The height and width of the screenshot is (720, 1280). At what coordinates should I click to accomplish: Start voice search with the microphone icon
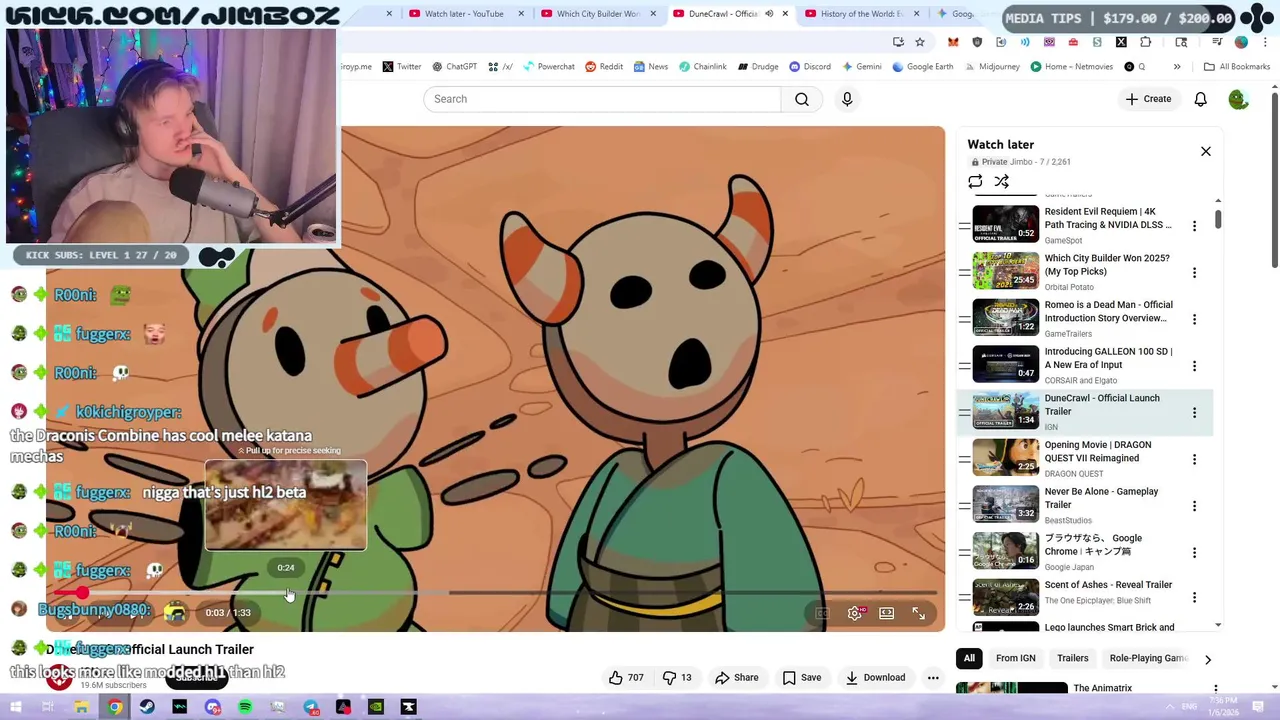[847, 99]
